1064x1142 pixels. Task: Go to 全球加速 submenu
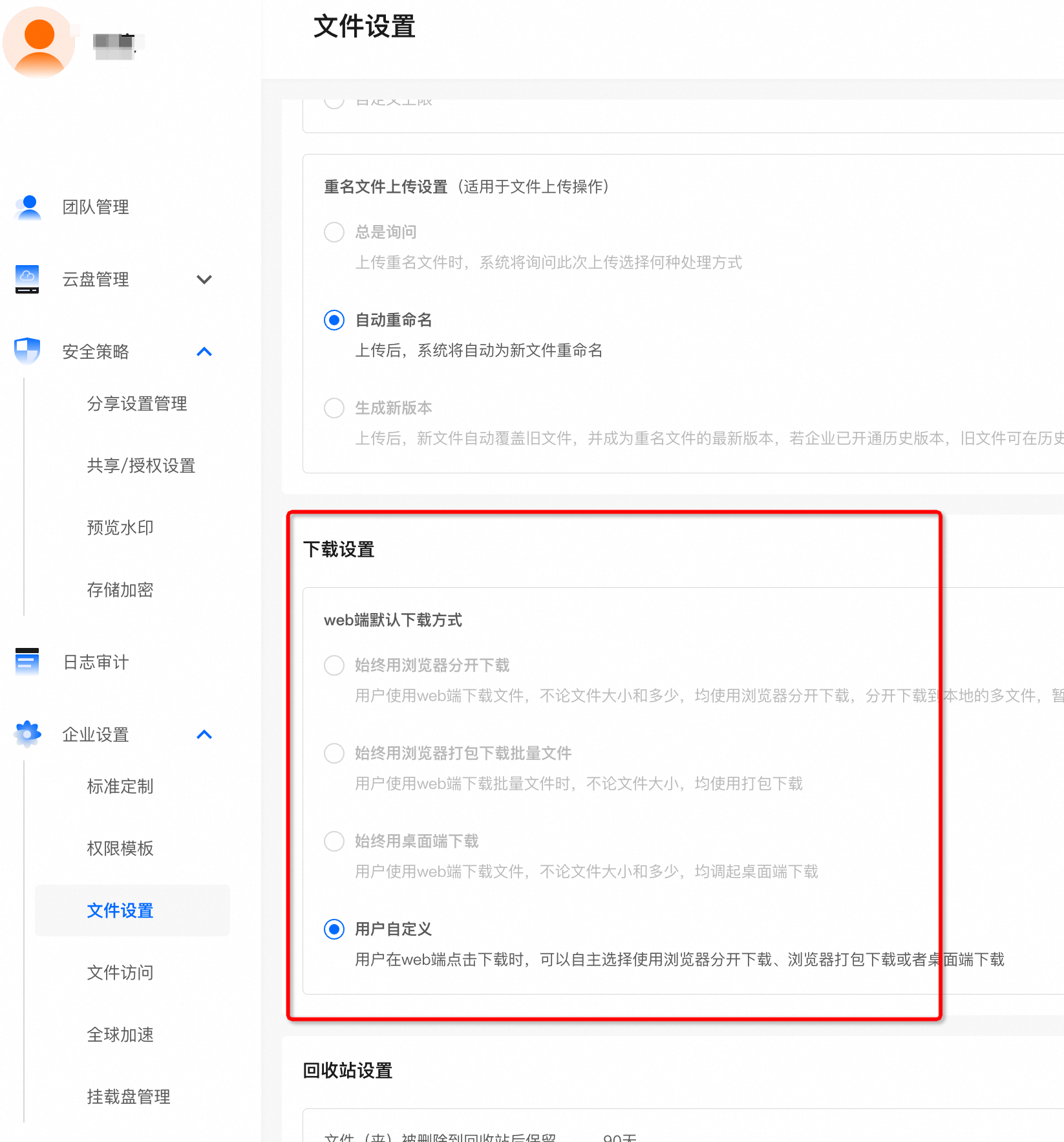coord(120,1035)
